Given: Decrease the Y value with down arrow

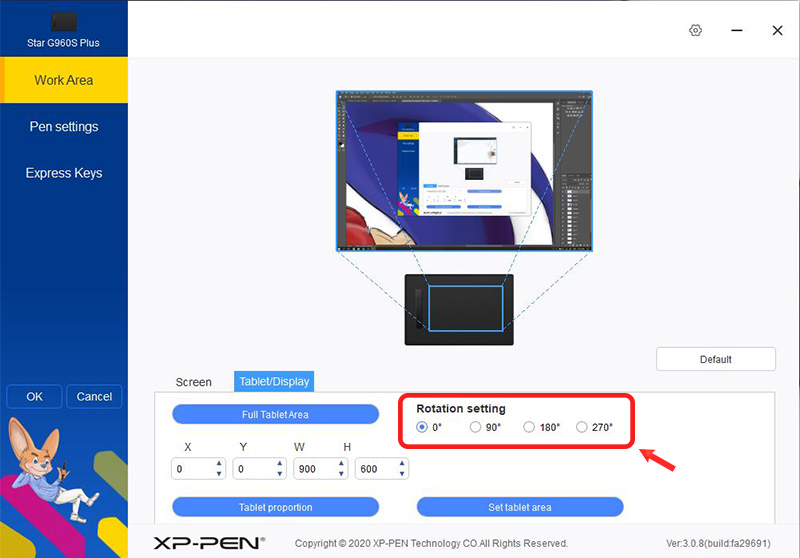Looking at the screenshot, I should point(280,474).
